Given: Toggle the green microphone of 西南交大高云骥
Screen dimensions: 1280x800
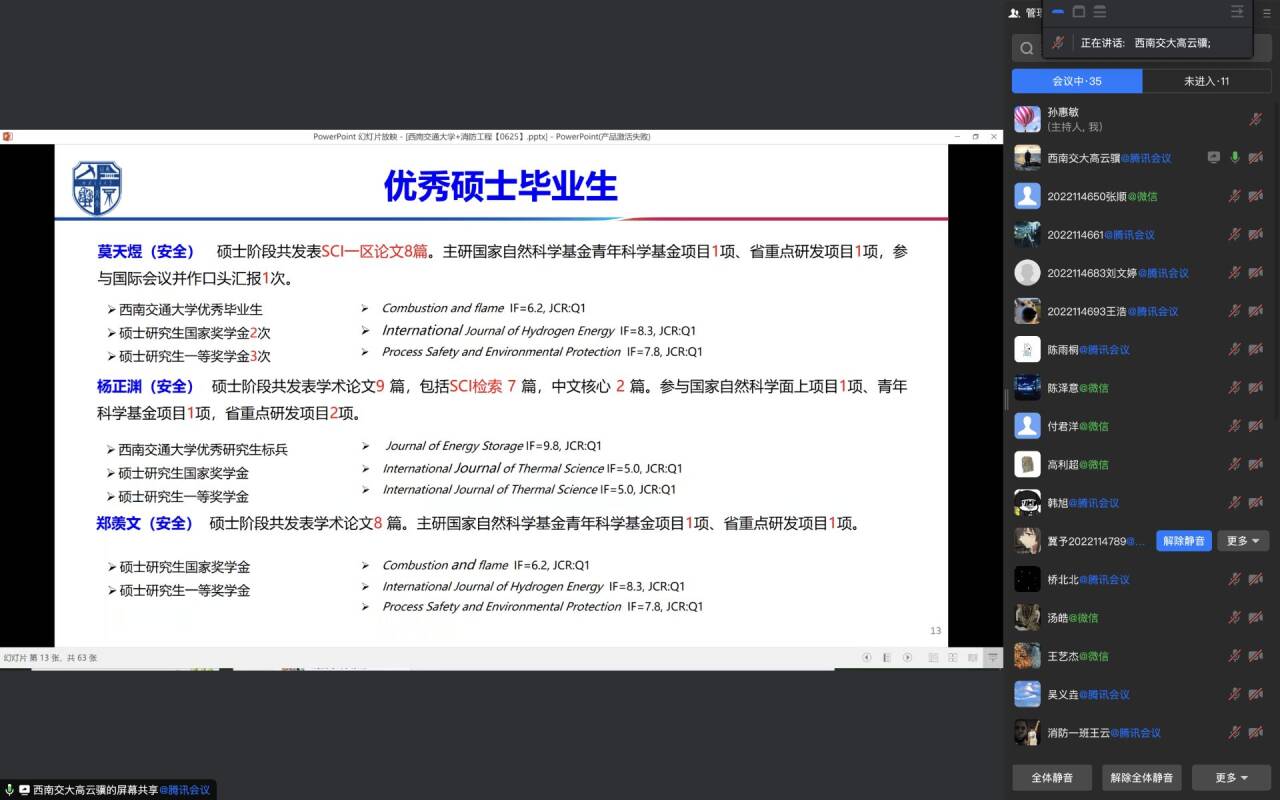Looking at the screenshot, I should coord(1235,157).
